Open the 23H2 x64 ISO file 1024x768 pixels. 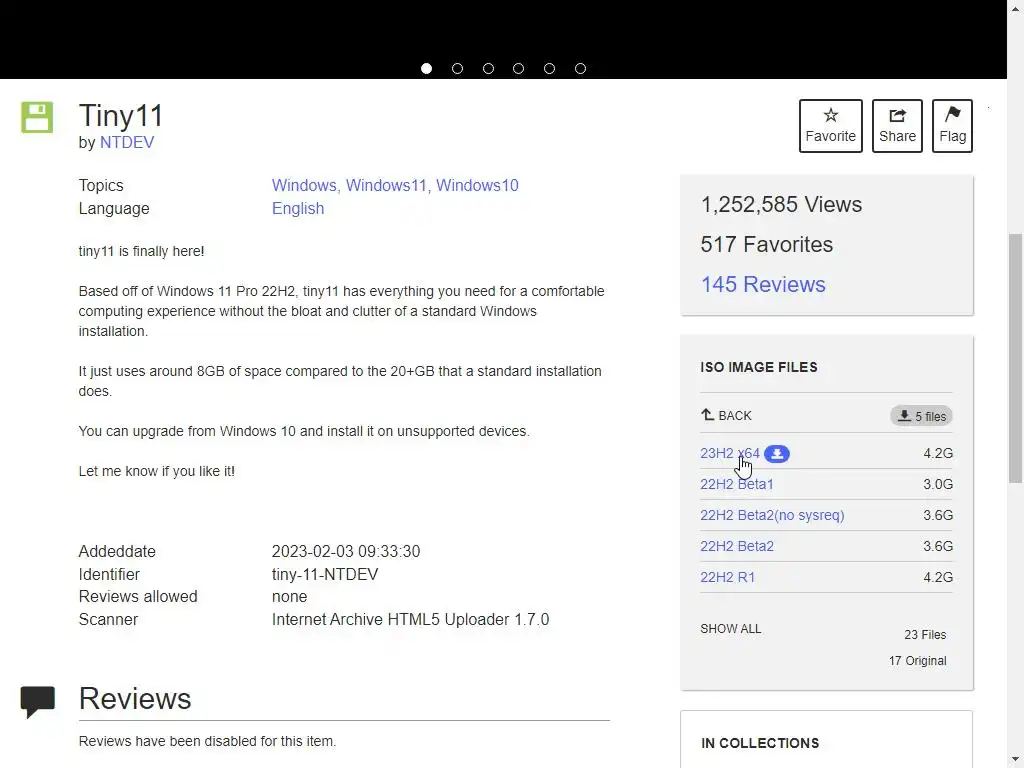pyautogui.click(x=729, y=453)
